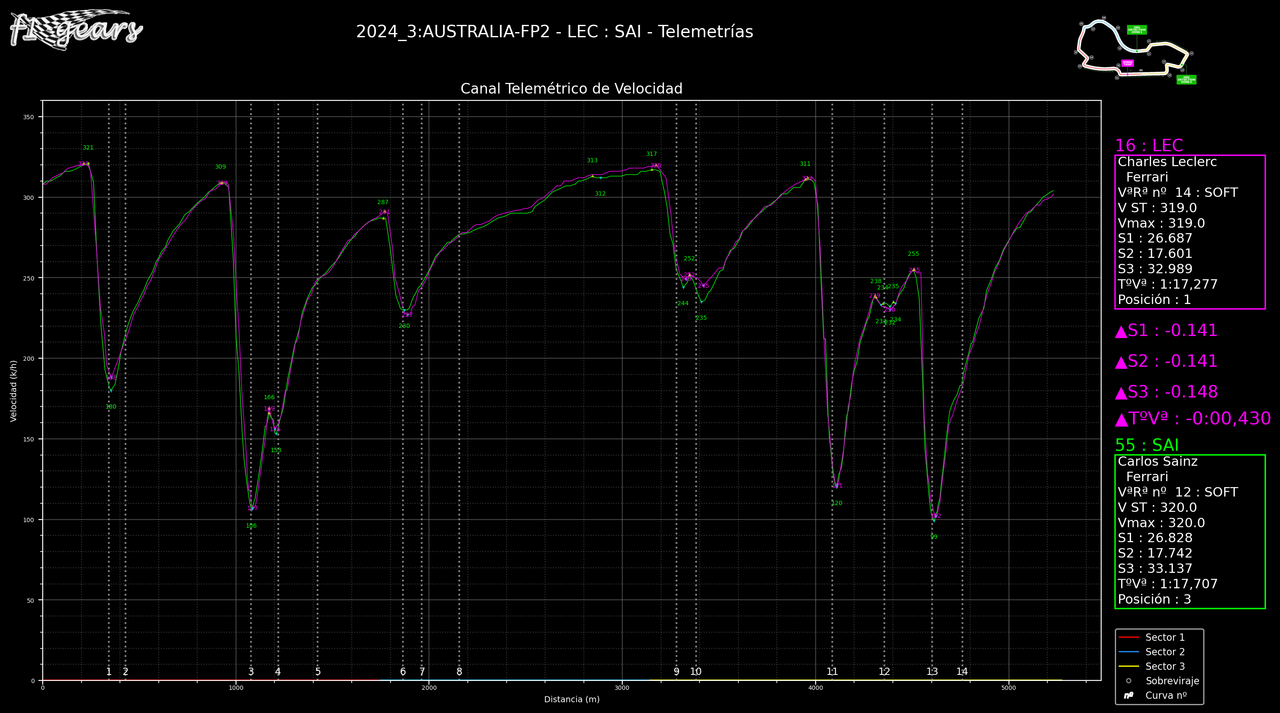Click the '311' peak speed label
The image size is (1280, 713).
tap(805, 164)
